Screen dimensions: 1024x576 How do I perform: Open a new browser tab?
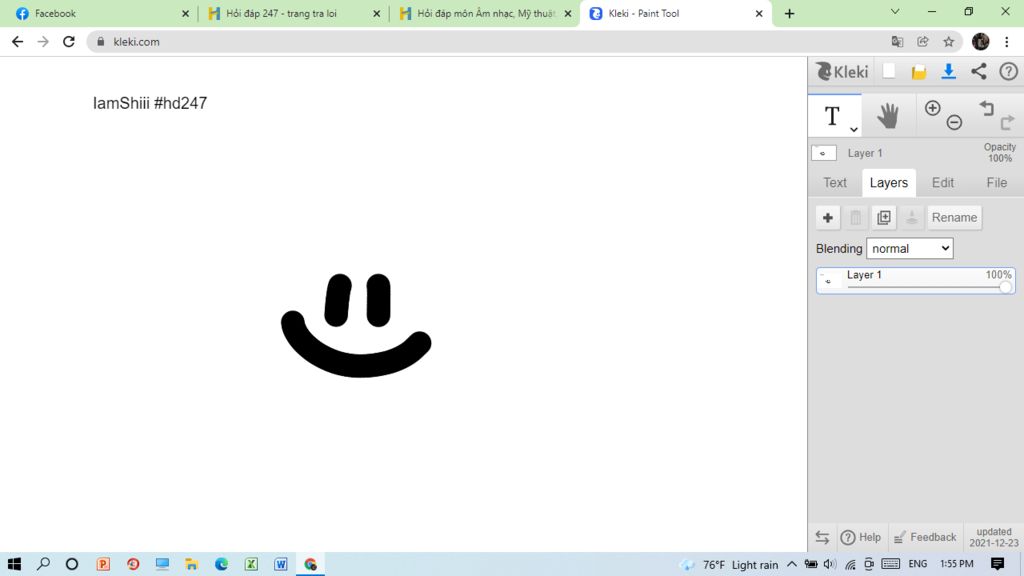point(789,13)
